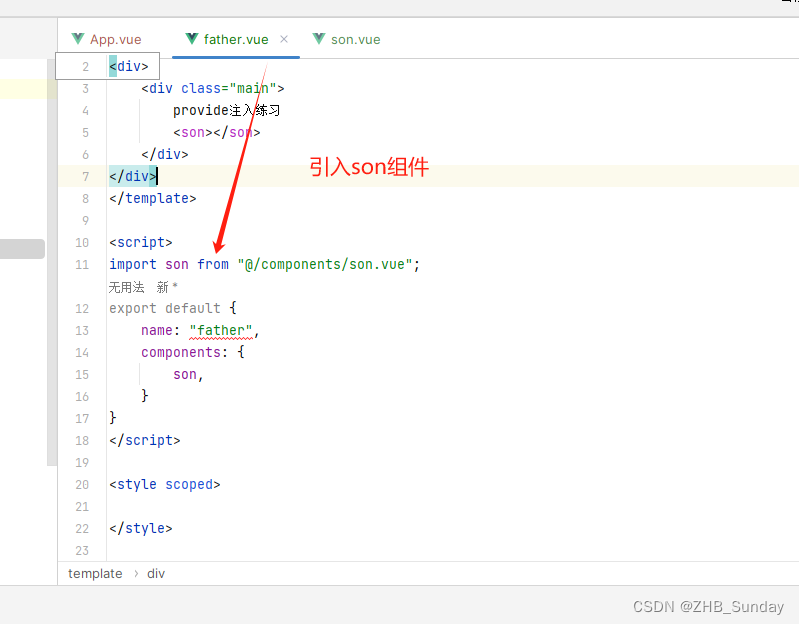Click line number 11 in gutter
Image resolution: width=799 pixels, height=624 pixels.
point(82,265)
